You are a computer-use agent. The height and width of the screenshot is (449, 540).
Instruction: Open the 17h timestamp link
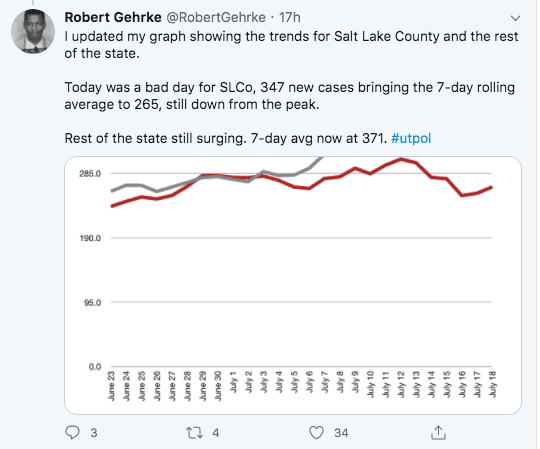(x=290, y=17)
